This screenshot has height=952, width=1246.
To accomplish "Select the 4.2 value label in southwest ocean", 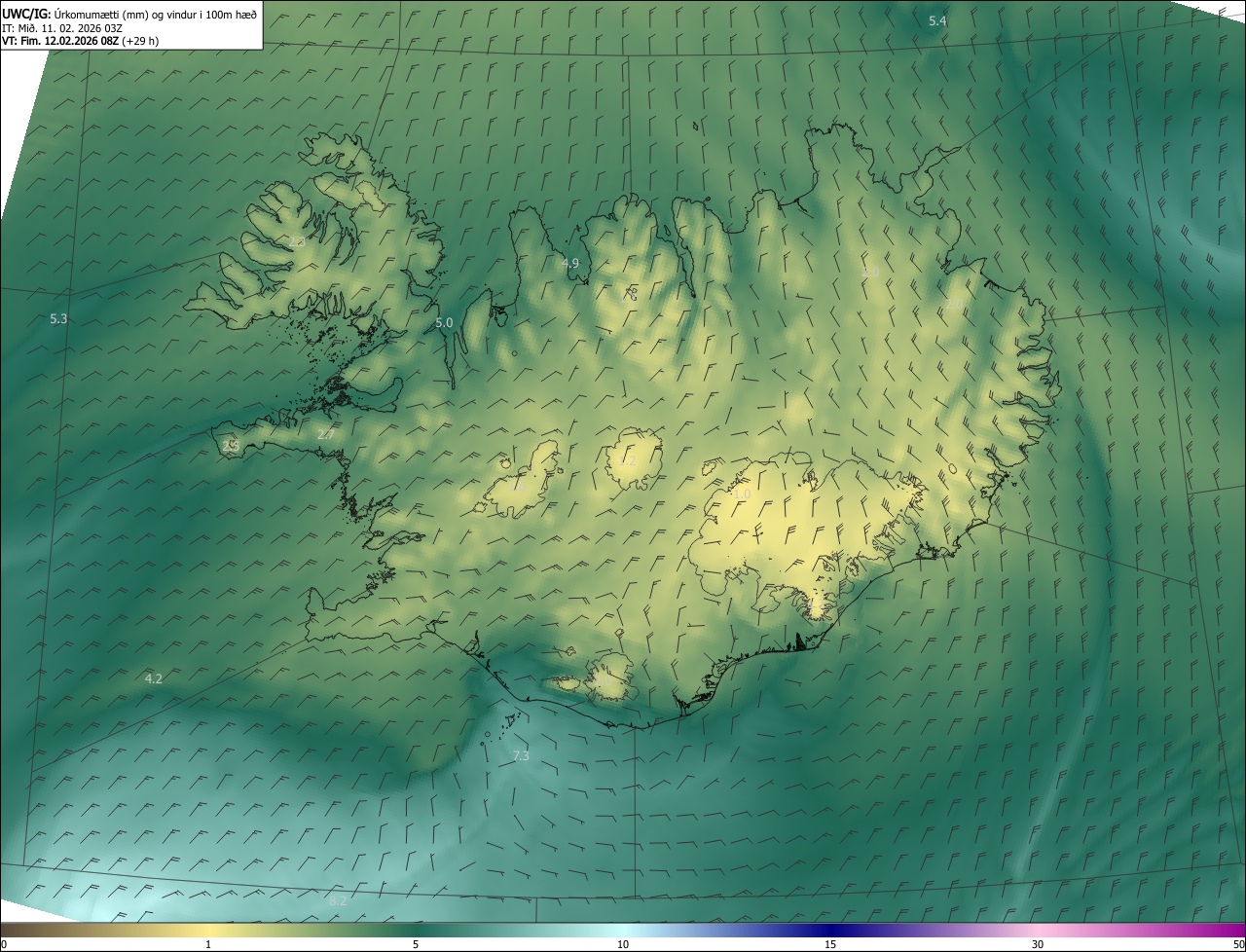I will pyautogui.click(x=153, y=678).
